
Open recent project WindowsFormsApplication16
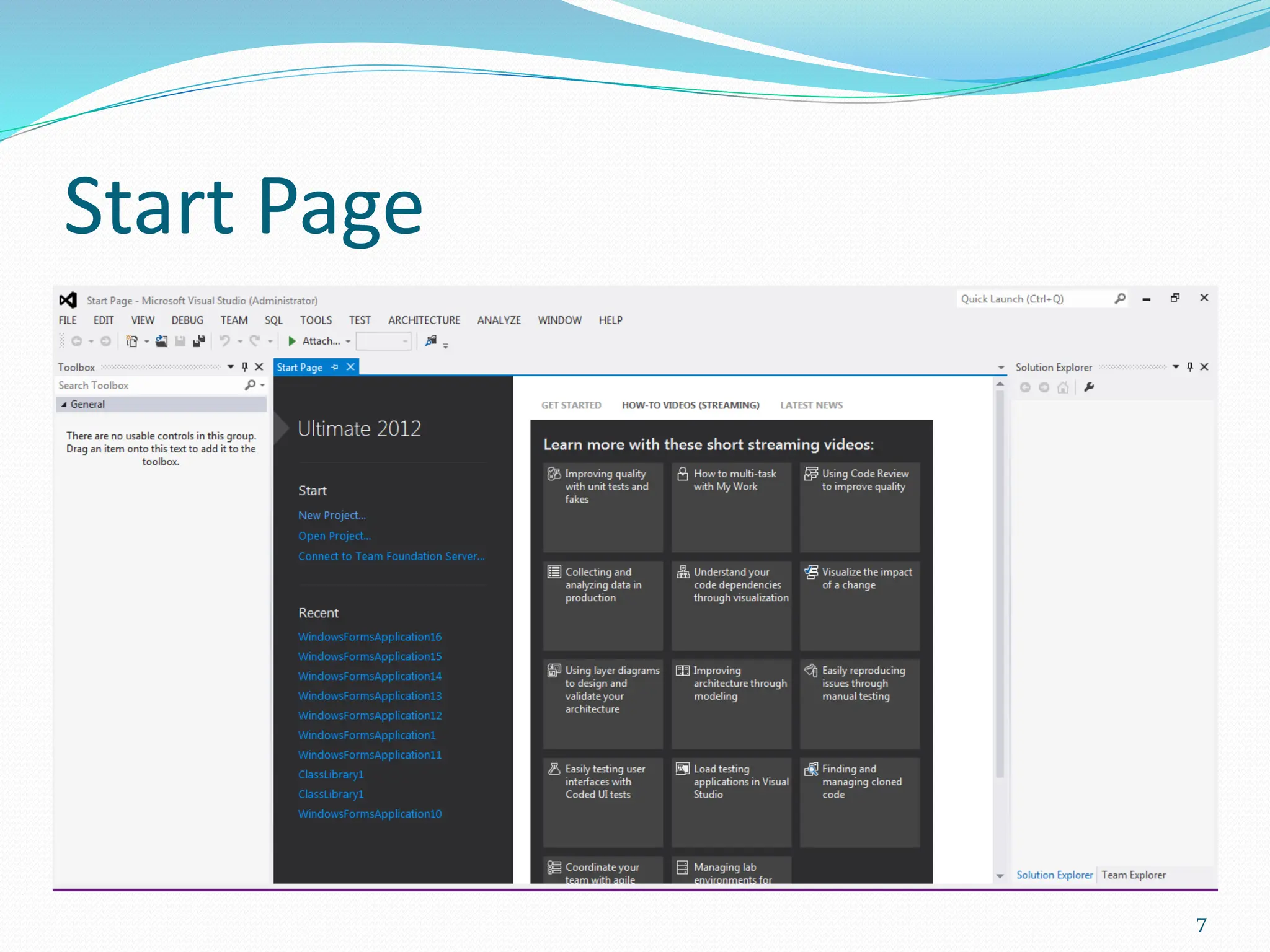pyautogui.click(x=370, y=637)
